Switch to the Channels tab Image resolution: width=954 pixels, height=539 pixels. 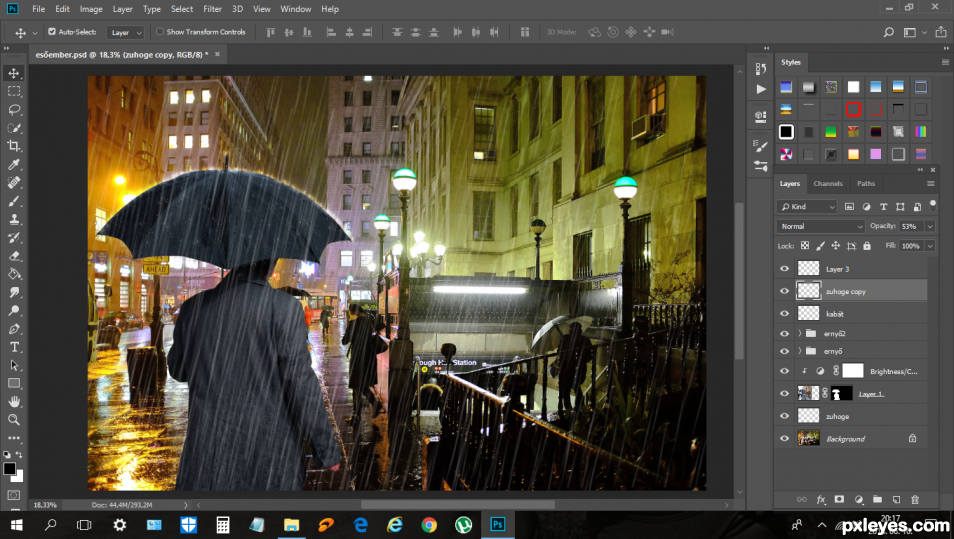click(x=828, y=183)
